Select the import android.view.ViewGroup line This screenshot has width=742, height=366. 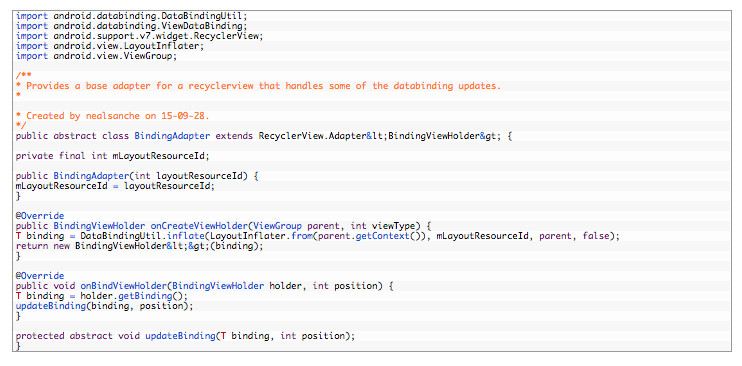(x=97, y=55)
